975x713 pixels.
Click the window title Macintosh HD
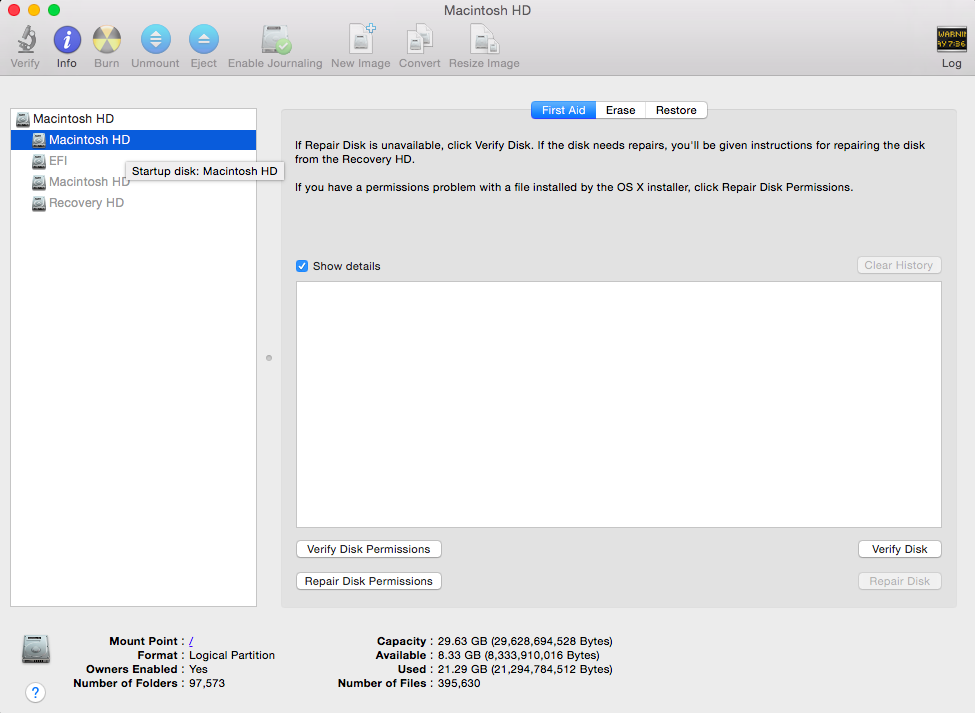pos(488,11)
